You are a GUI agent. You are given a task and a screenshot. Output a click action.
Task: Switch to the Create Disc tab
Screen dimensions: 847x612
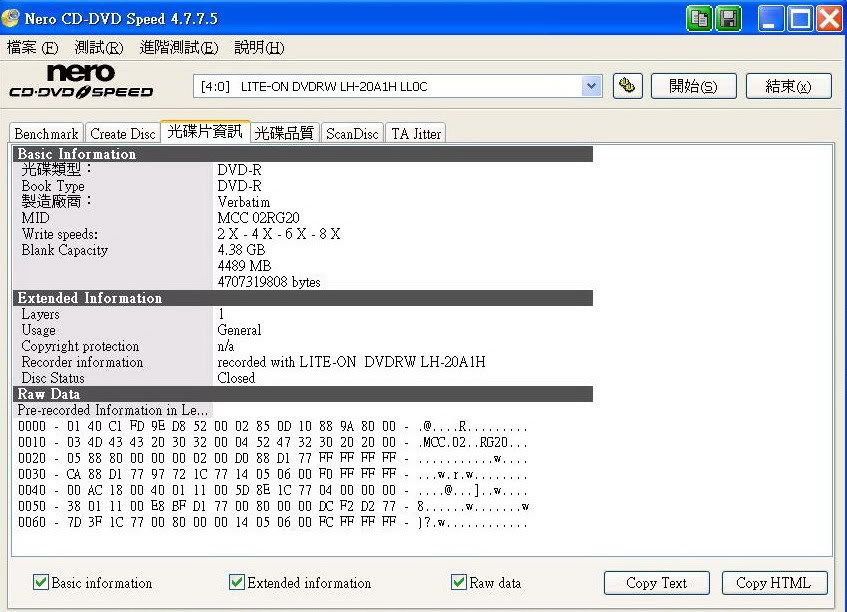point(123,133)
